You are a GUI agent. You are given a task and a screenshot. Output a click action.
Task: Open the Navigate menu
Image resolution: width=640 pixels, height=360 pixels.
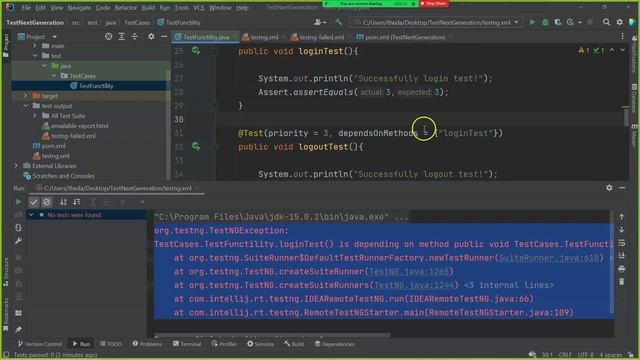pos(79,8)
